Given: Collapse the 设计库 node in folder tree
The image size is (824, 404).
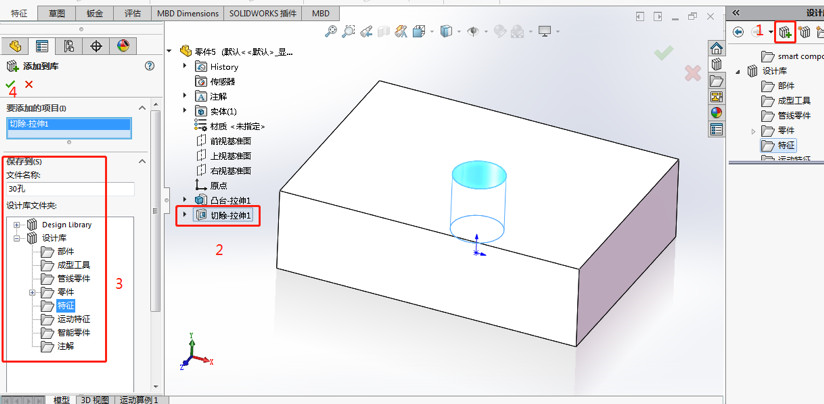Looking at the screenshot, I should (x=17, y=238).
